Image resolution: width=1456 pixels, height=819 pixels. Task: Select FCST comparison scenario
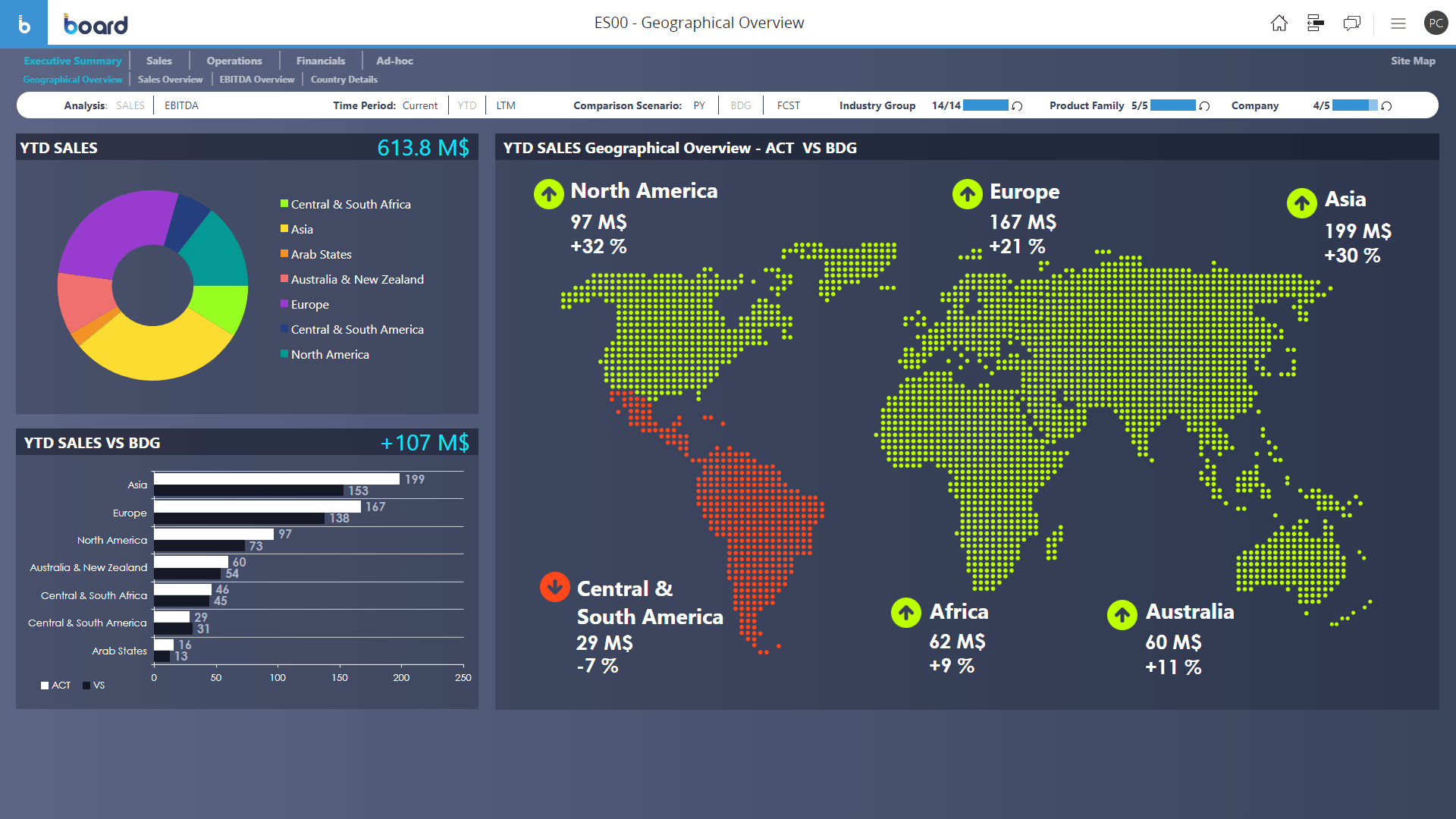(x=788, y=105)
